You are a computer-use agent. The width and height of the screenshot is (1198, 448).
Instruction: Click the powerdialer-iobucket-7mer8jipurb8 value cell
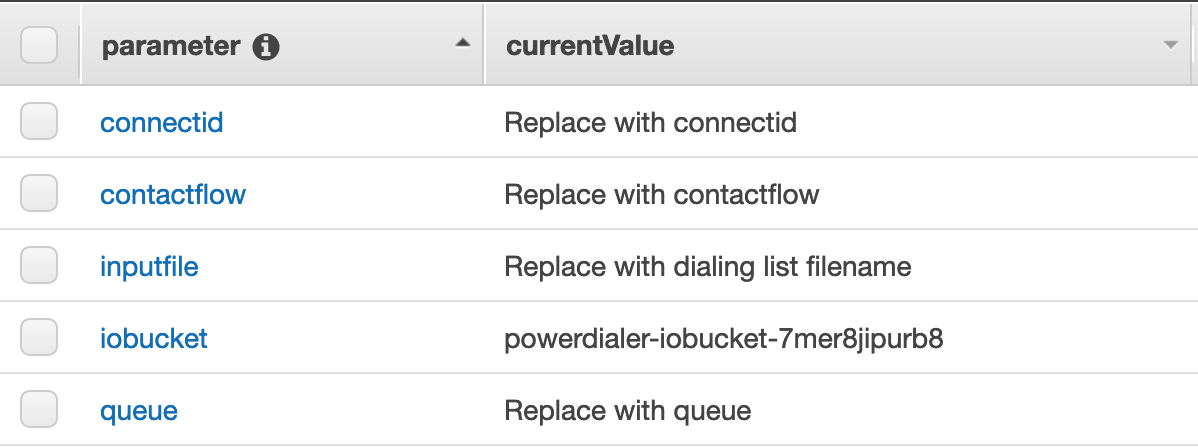pyautogui.click(x=724, y=338)
